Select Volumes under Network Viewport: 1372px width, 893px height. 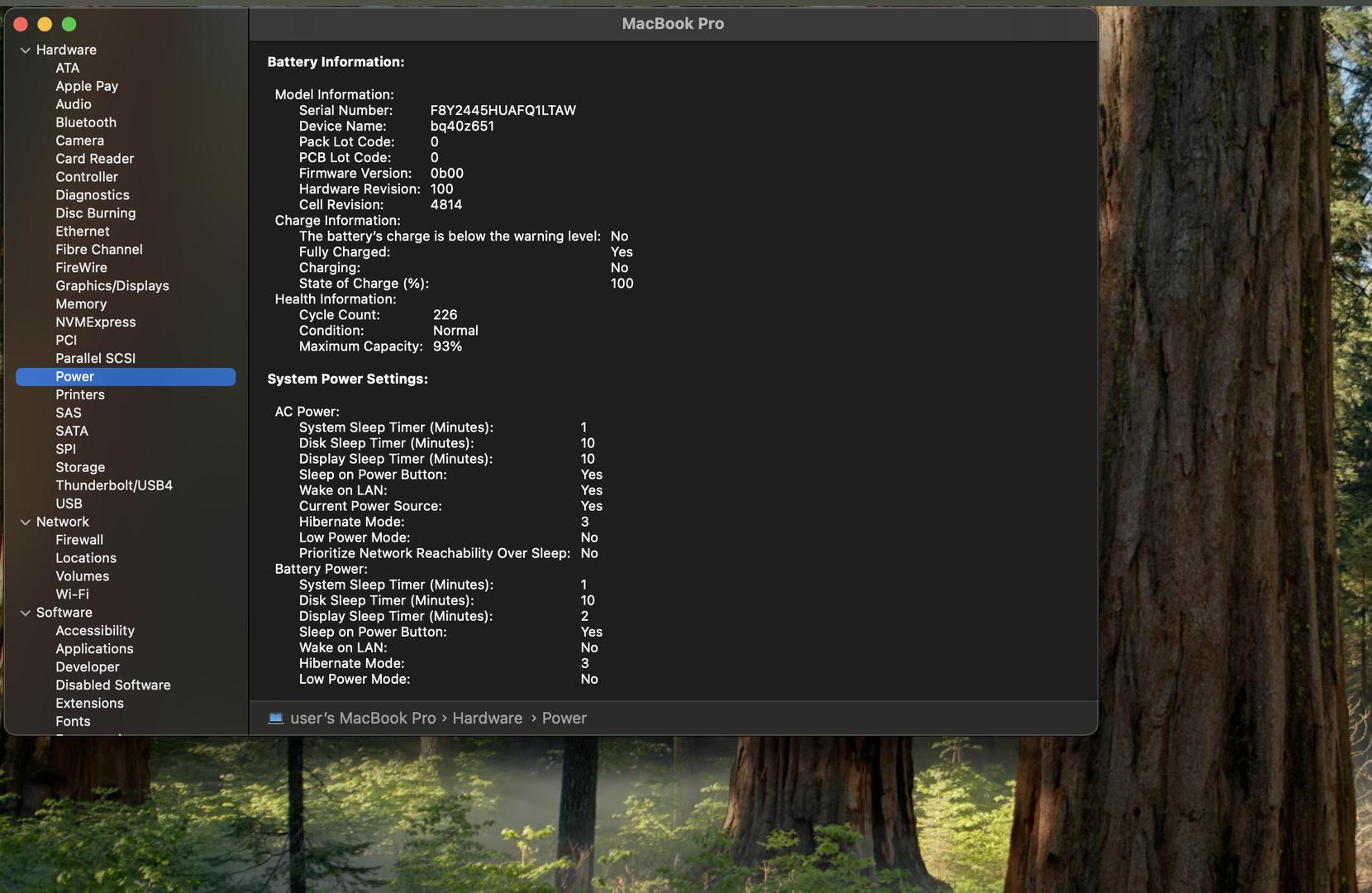coord(83,578)
